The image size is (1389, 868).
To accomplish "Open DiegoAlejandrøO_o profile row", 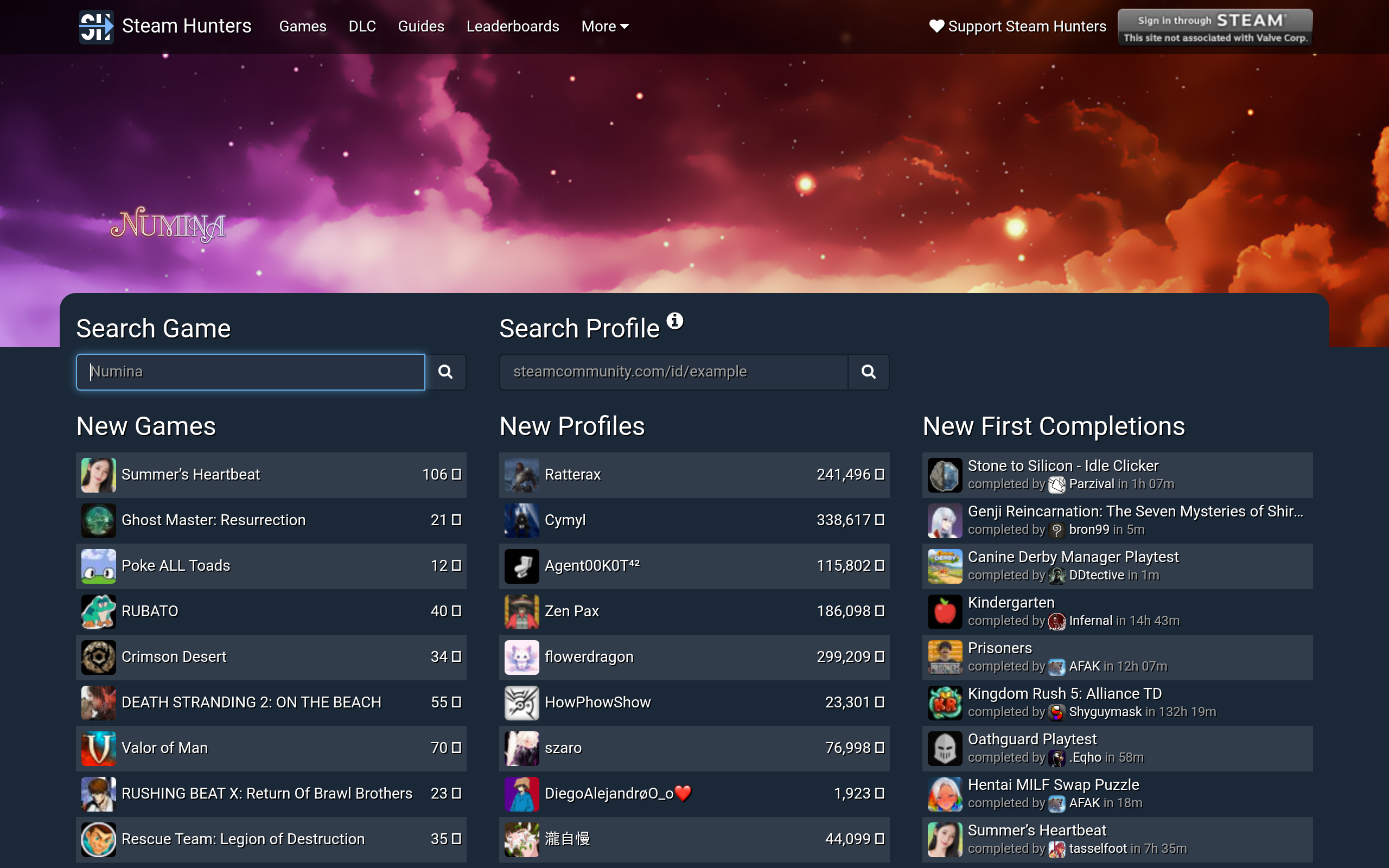I will tap(694, 794).
